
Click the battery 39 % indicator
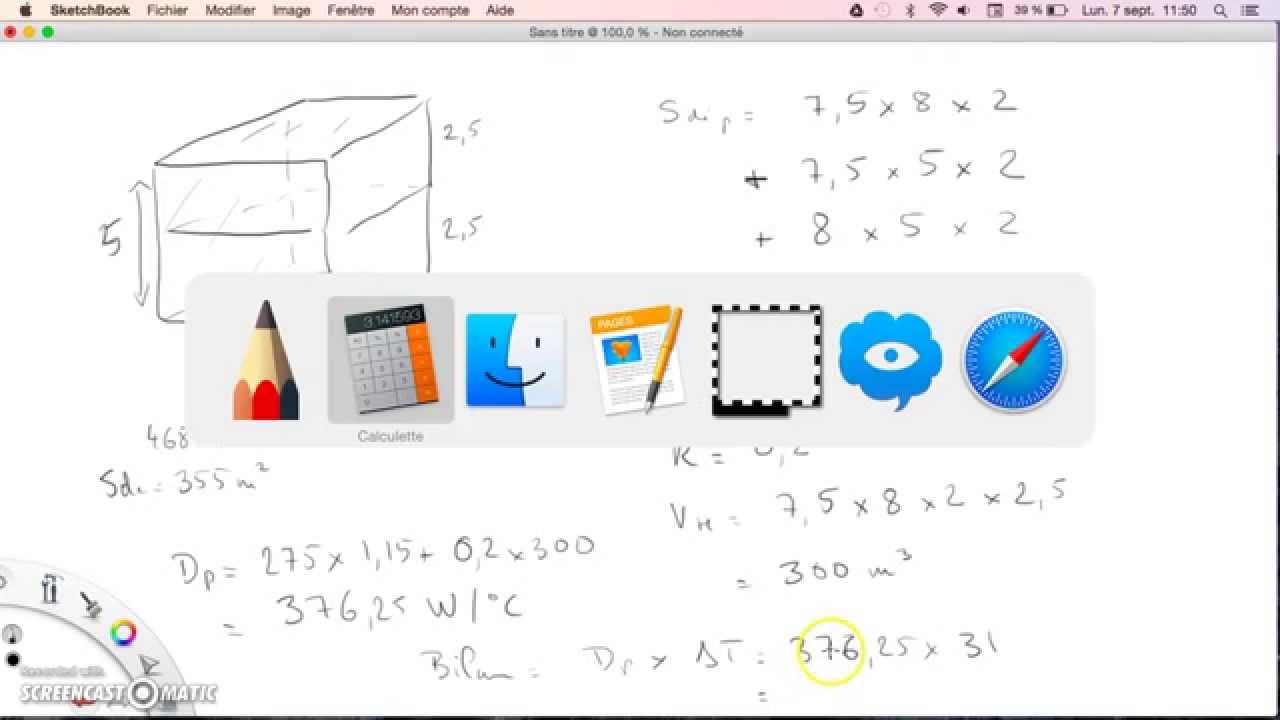[1041, 10]
